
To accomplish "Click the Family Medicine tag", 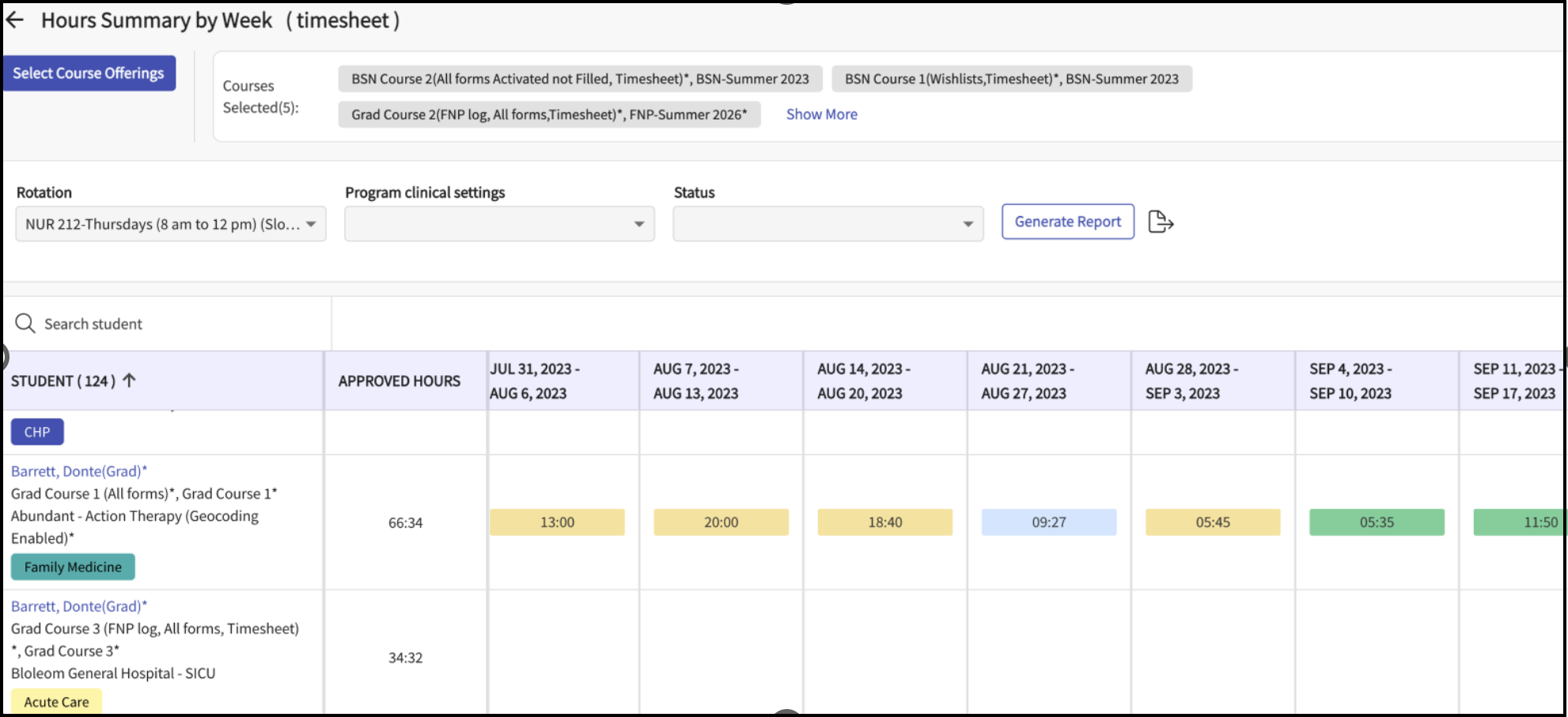I will 73,567.
